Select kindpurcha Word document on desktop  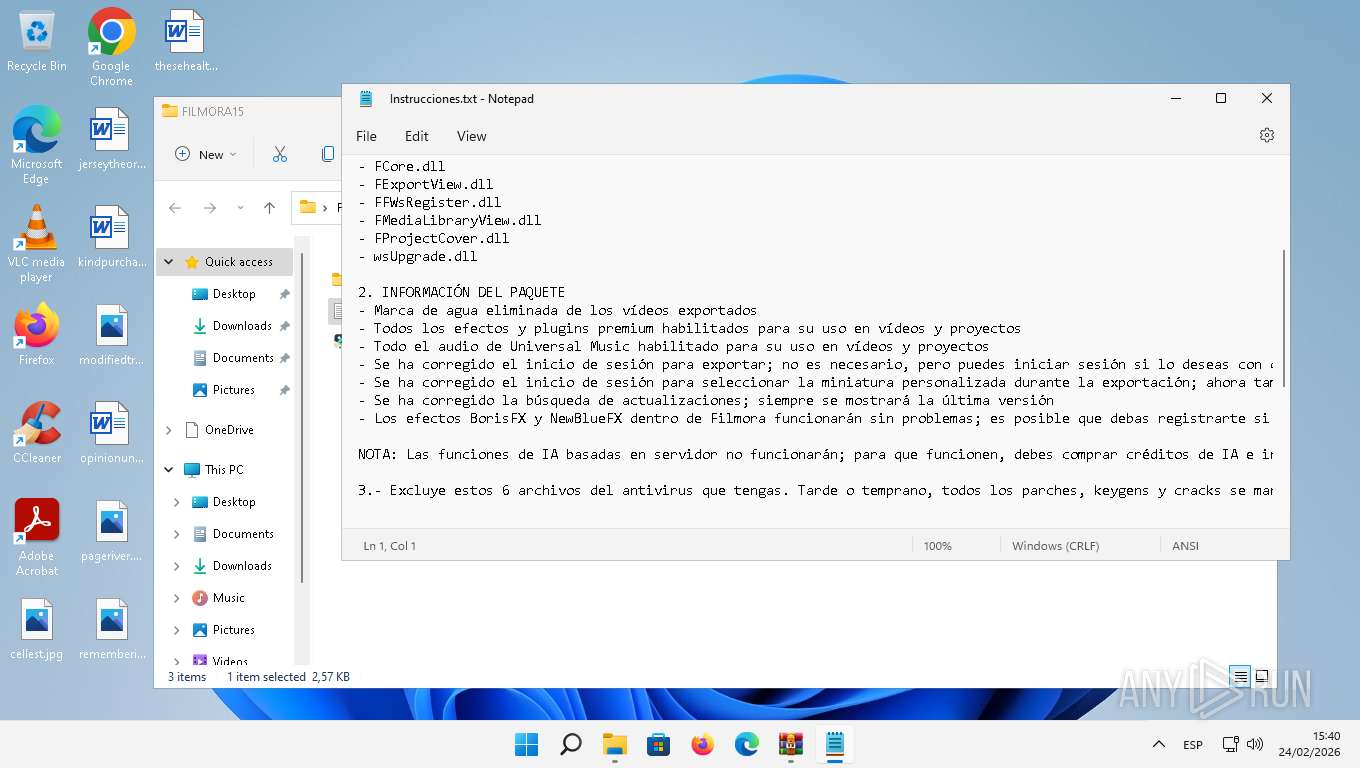pyautogui.click(x=111, y=236)
